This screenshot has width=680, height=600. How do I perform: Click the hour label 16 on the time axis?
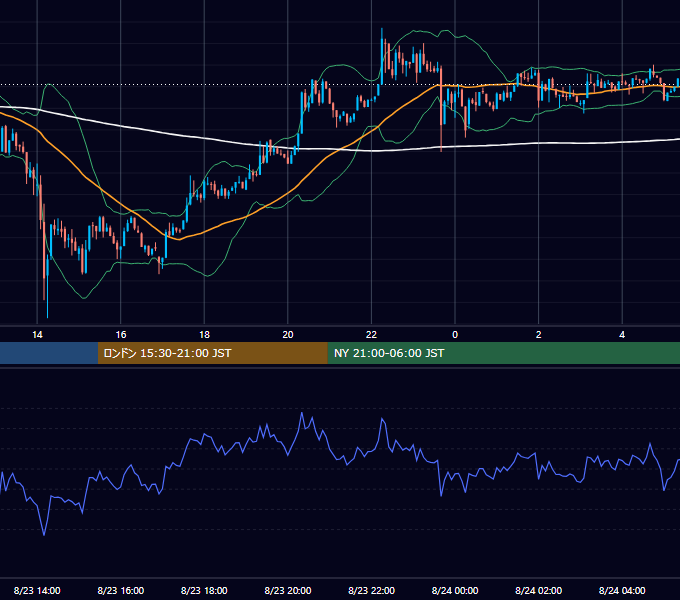(121, 335)
